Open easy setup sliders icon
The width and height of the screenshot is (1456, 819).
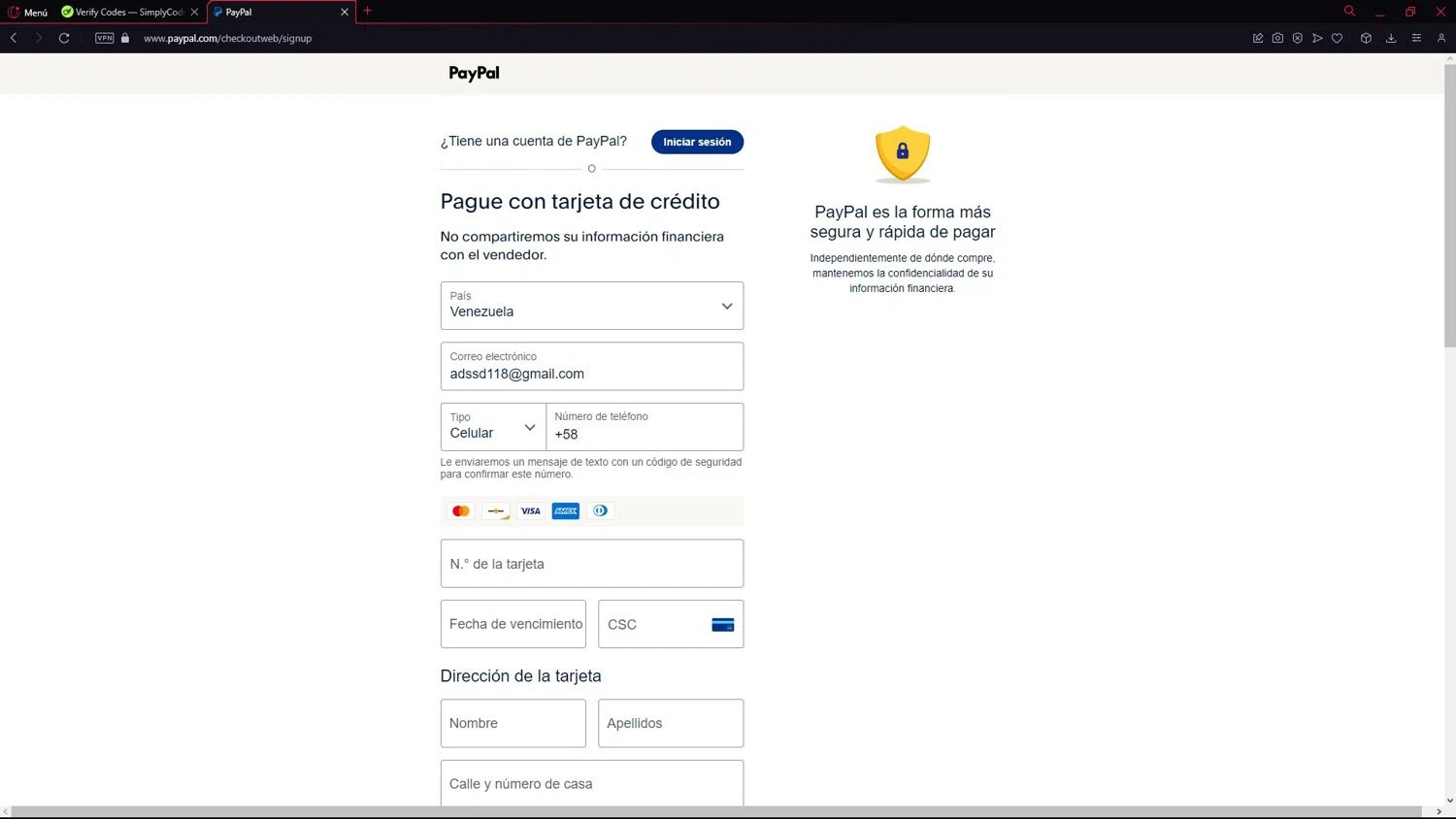[1416, 38]
